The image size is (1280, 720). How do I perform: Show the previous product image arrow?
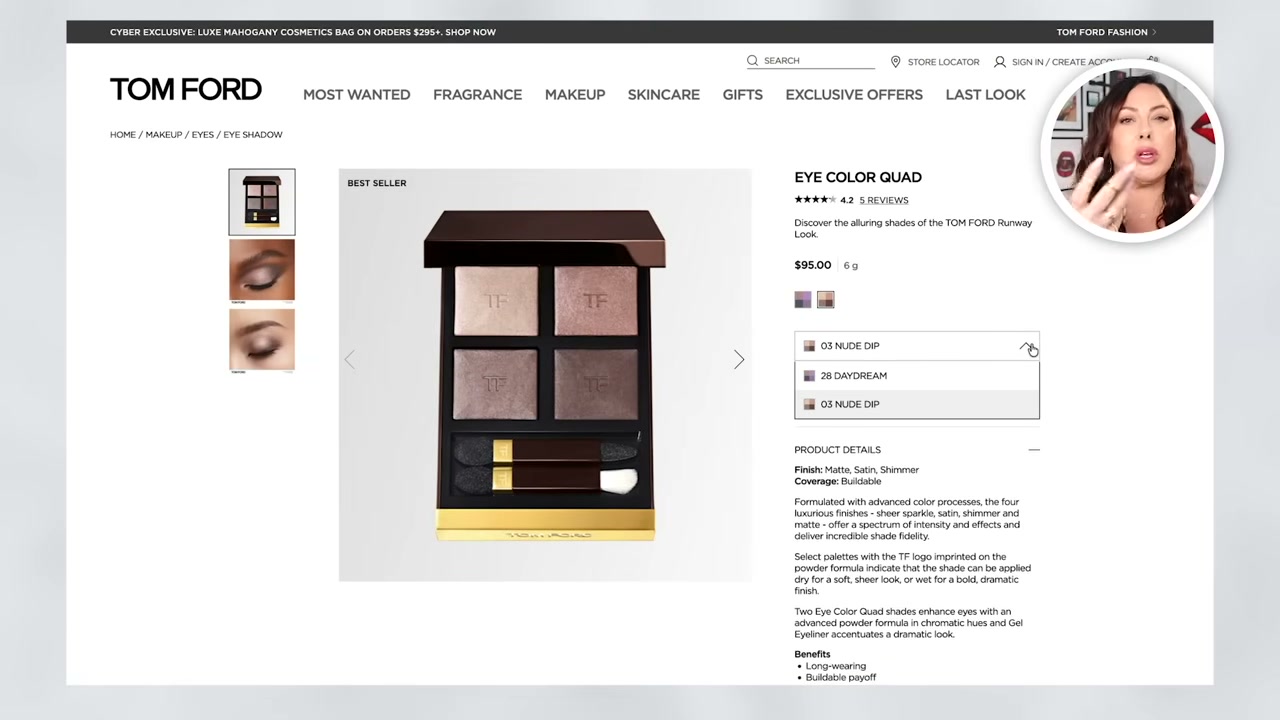[349, 360]
